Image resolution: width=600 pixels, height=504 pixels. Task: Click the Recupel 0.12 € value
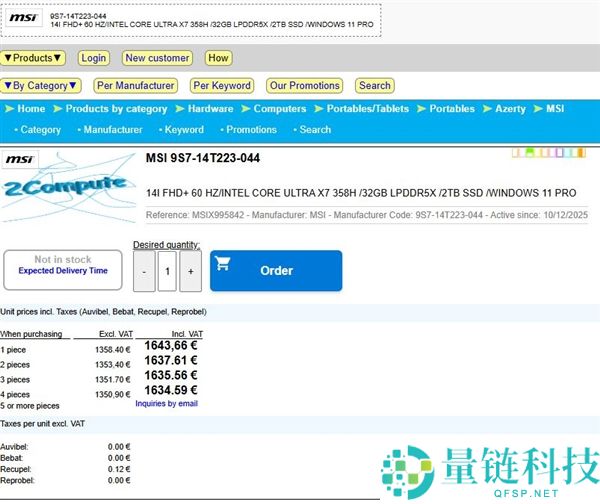click(x=119, y=469)
